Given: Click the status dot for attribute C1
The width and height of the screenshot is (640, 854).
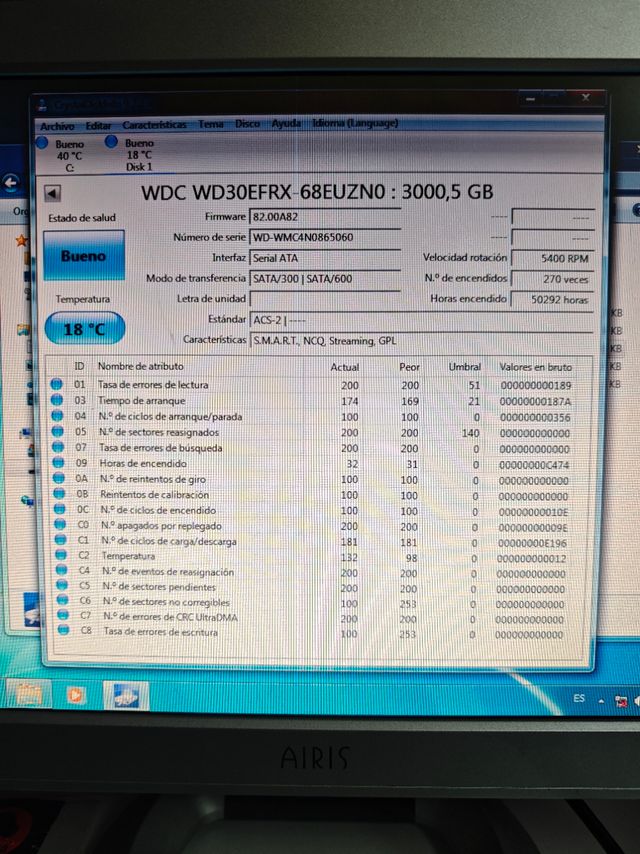Looking at the screenshot, I should tap(61, 540).
